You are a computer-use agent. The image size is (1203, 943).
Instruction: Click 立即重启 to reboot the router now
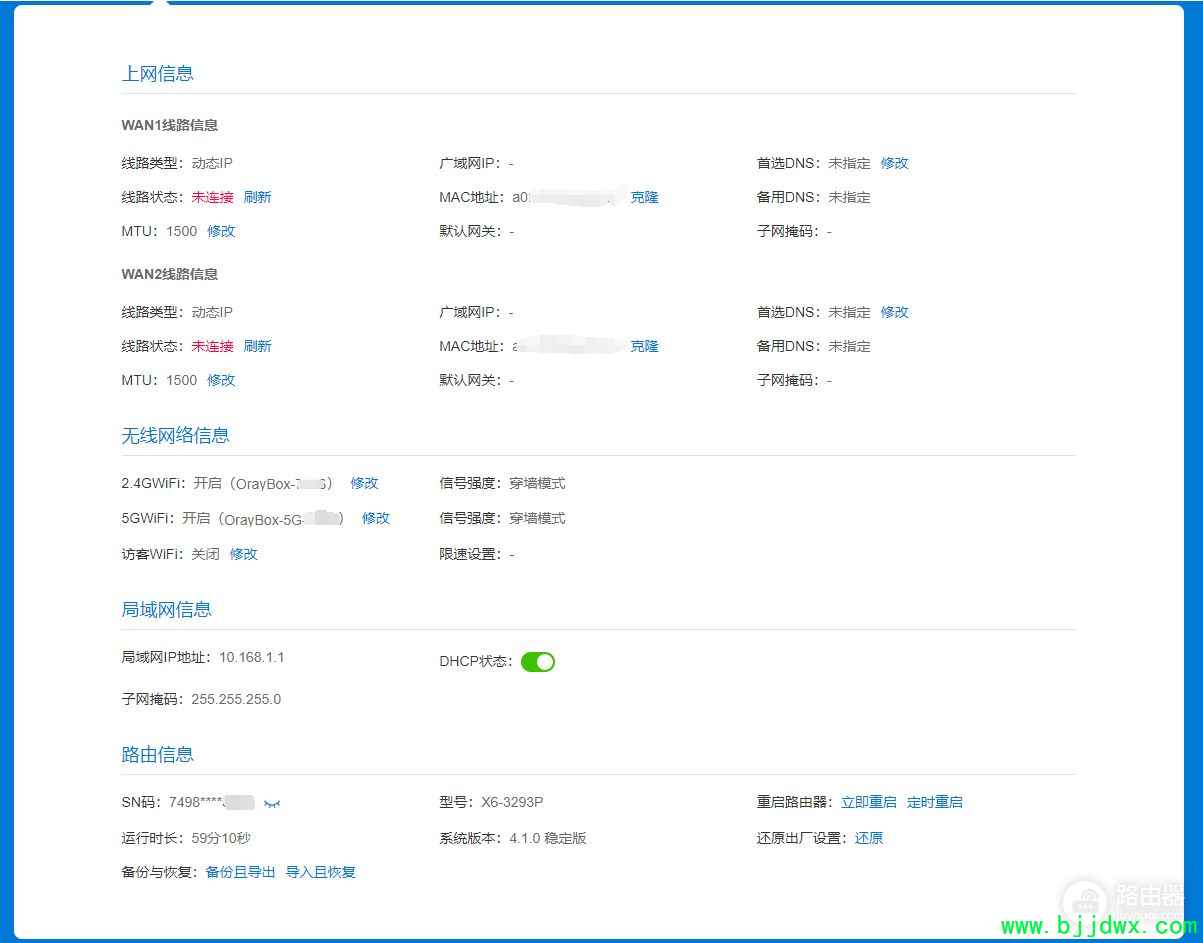point(869,802)
